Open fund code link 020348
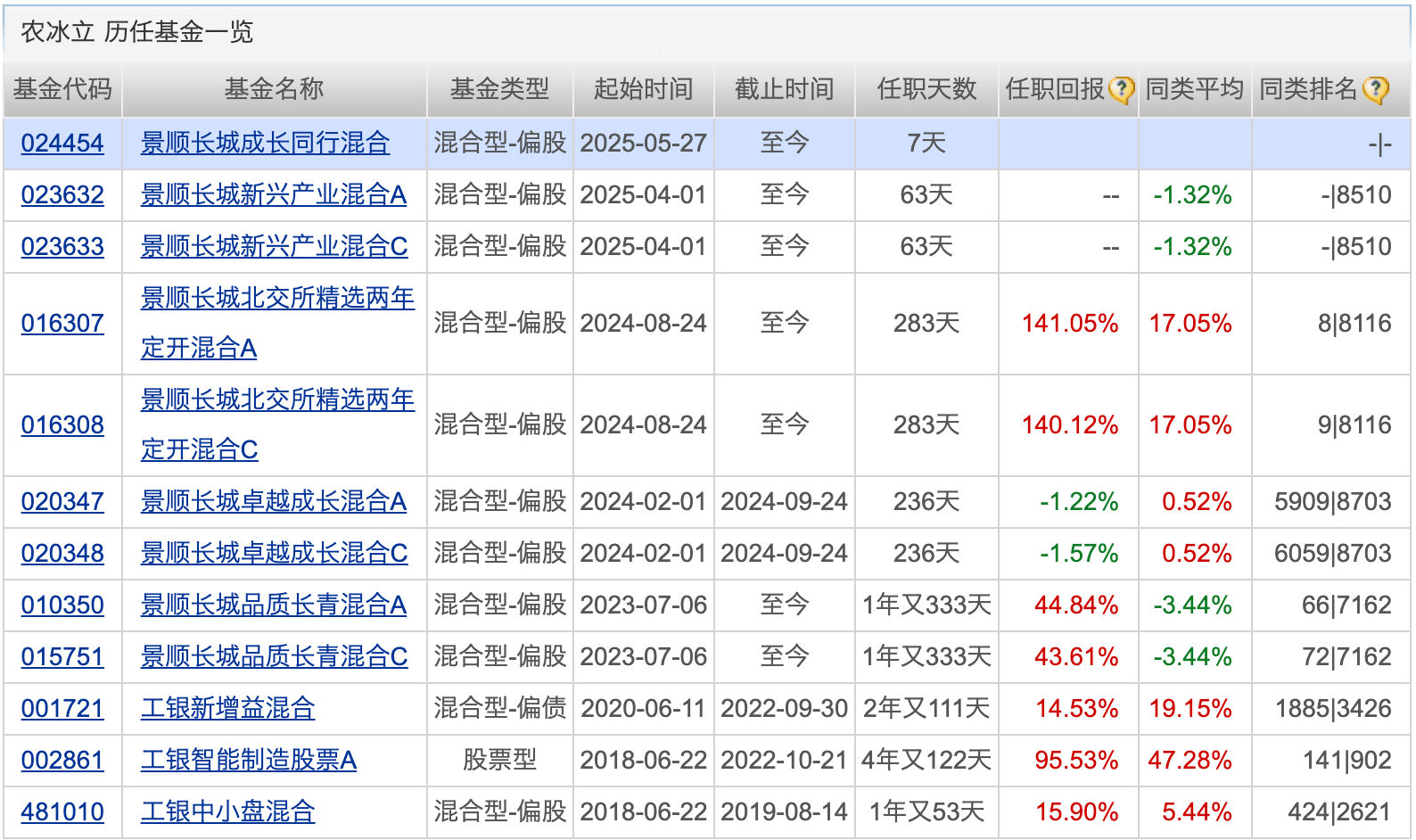The image size is (1416, 840). 62,554
